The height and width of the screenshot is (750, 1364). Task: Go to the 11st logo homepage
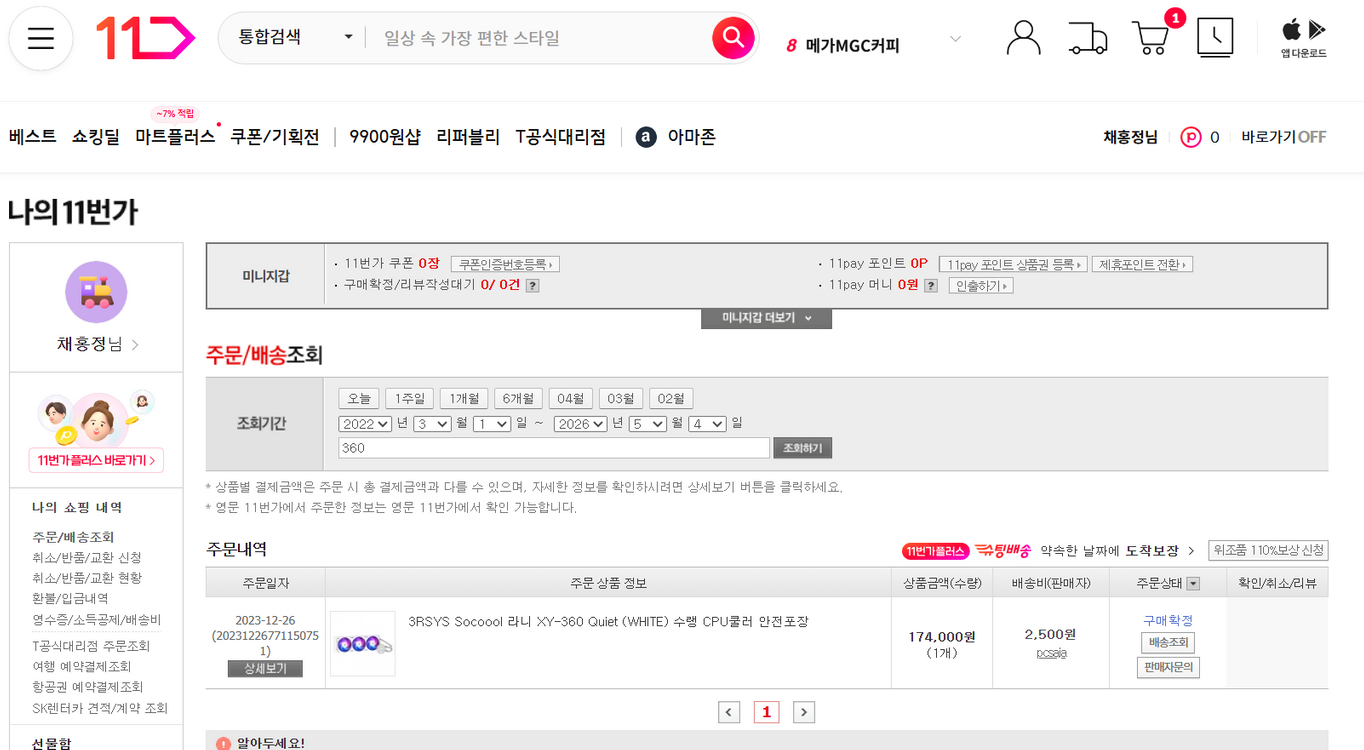(145, 39)
